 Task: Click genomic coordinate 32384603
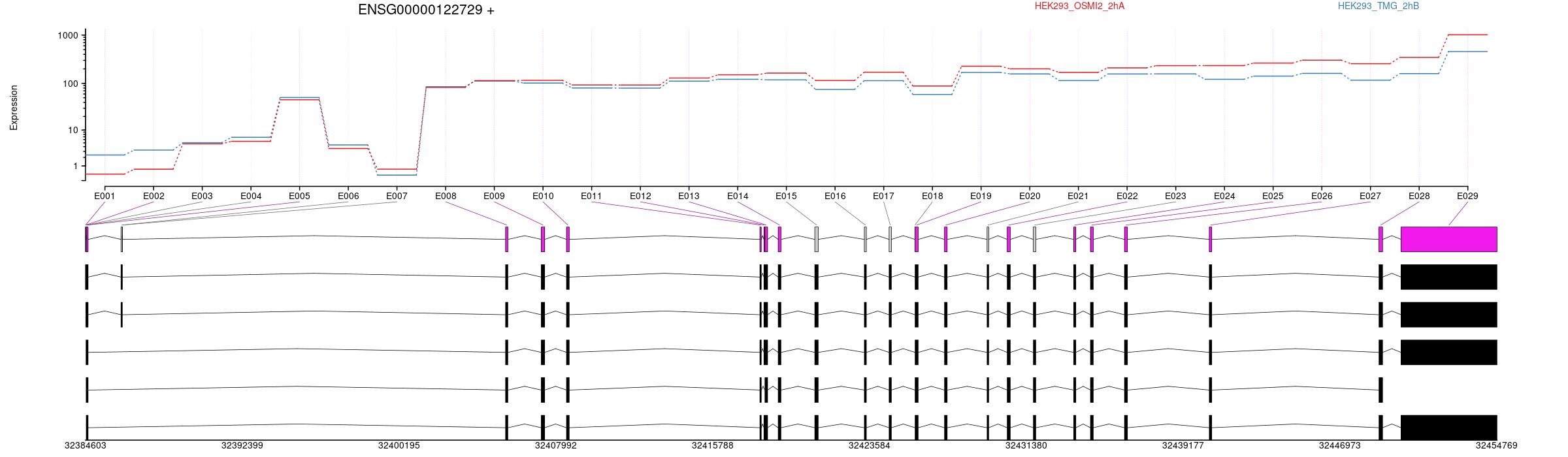(85, 445)
